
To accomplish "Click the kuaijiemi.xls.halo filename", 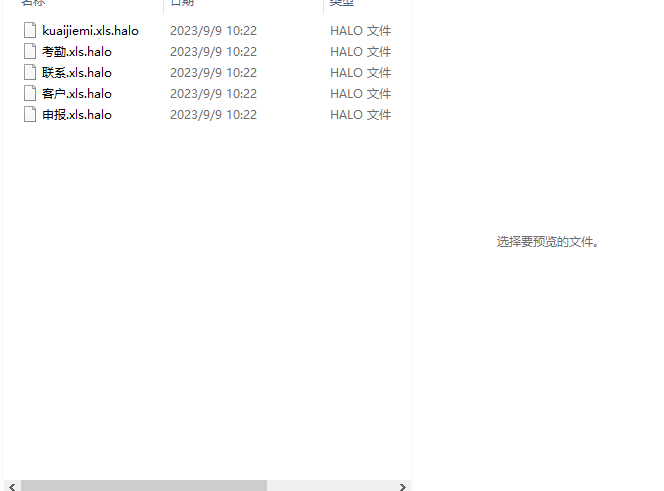I will pyautogui.click(x=90, y=31).
